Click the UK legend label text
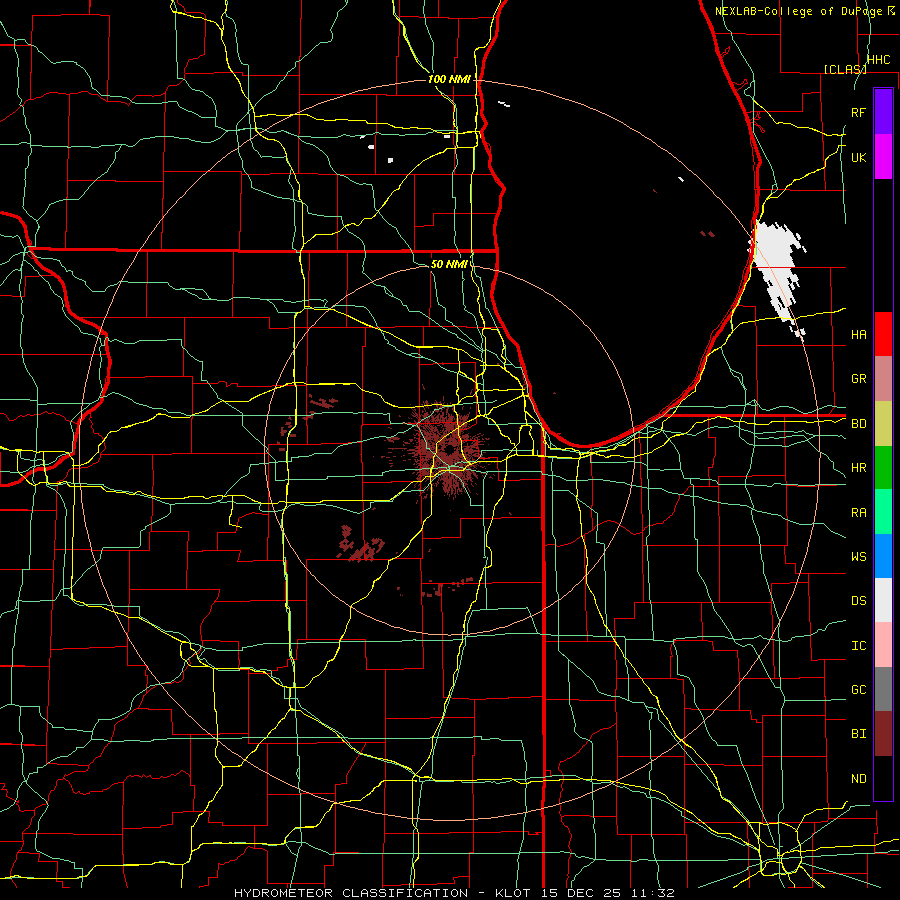 (859, 157)
